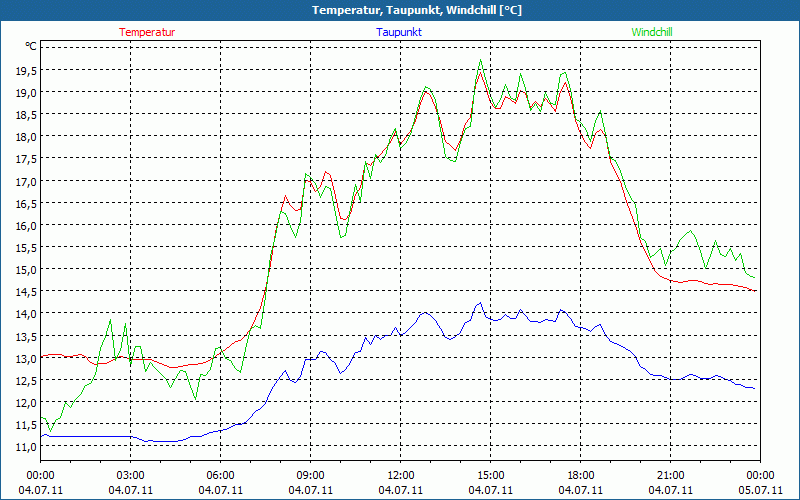This screenshot has width=800, height=500.
Task: Click the 17,5 y-axis value
Action: tap(26, 159)
